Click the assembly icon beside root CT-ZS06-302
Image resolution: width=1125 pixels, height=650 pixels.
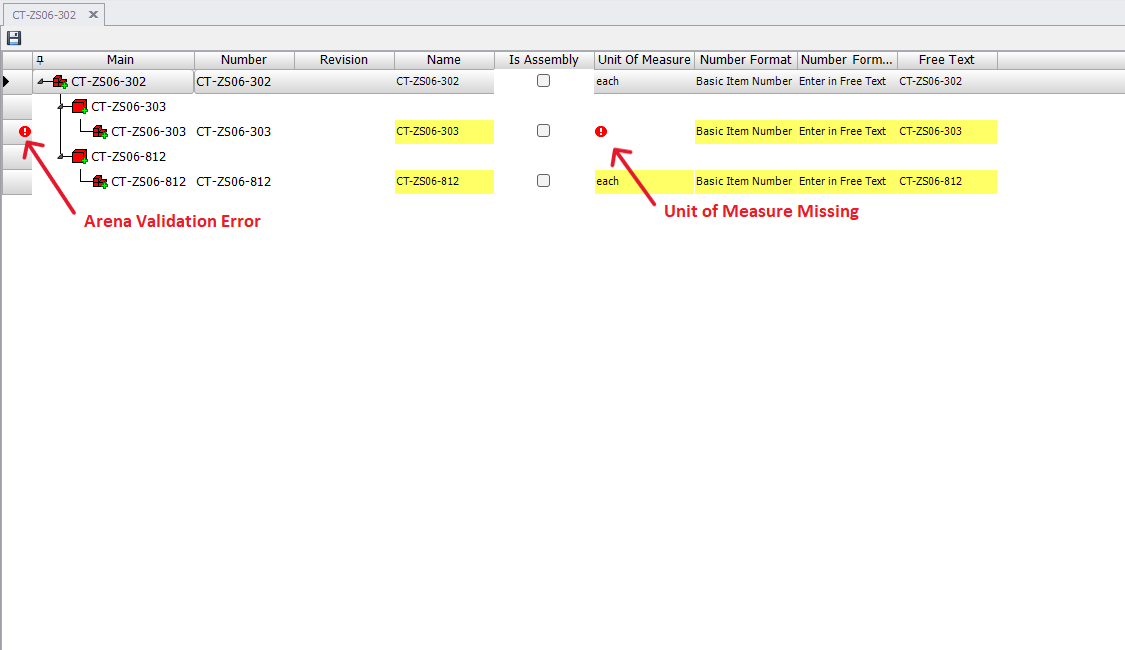click(60, 82)
